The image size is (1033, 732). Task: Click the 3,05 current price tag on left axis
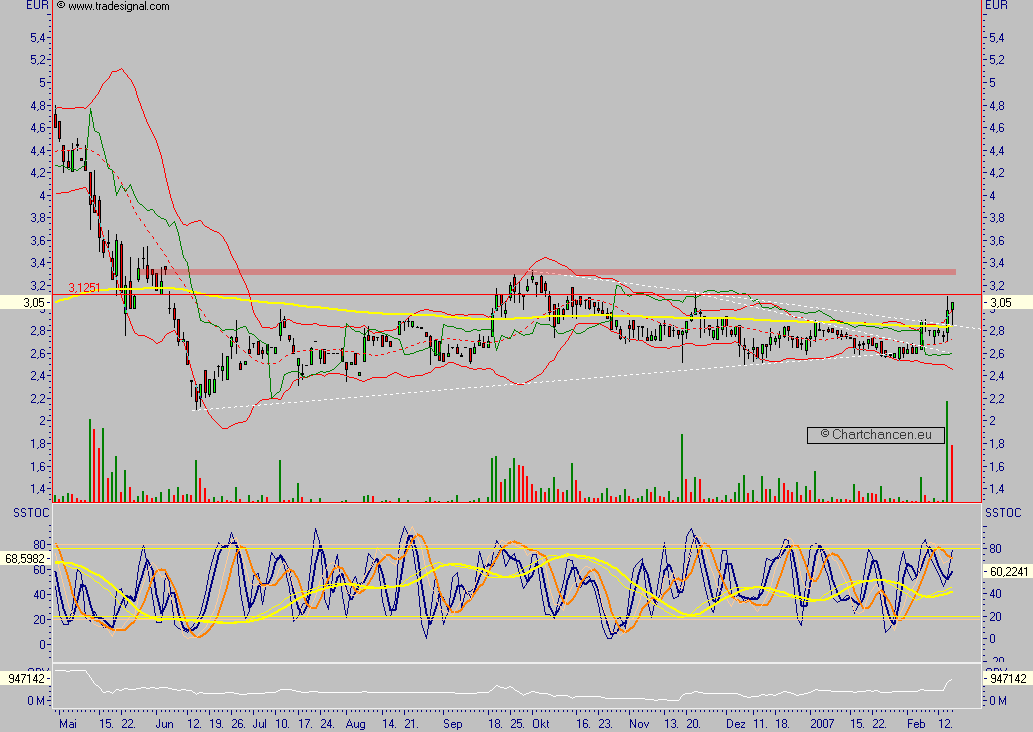coord(27,303)
